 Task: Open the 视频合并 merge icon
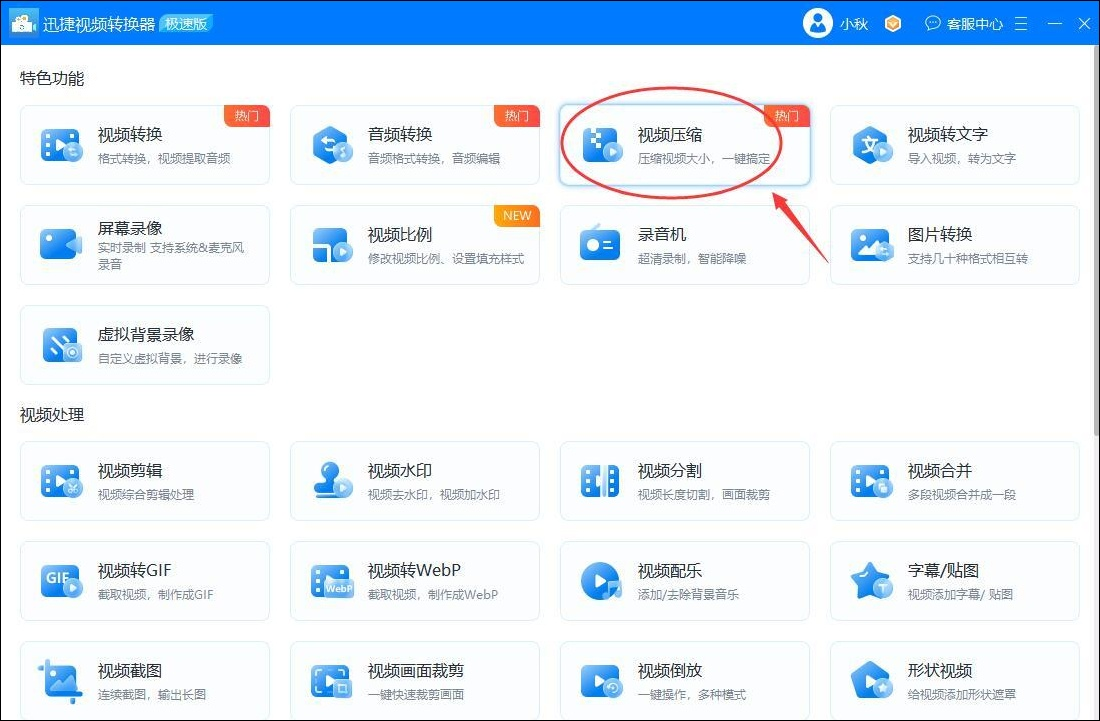pos(871,481)
